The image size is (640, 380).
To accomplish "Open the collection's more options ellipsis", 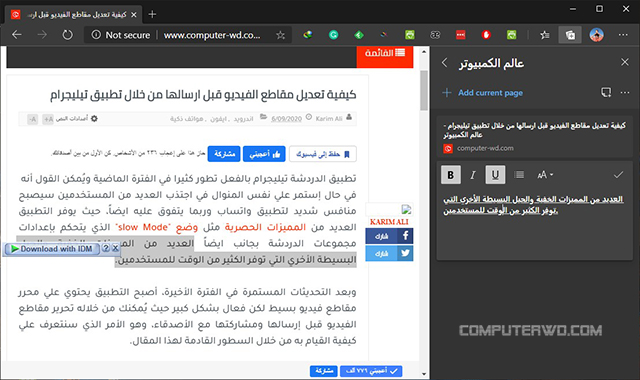I will coord(625,93).
